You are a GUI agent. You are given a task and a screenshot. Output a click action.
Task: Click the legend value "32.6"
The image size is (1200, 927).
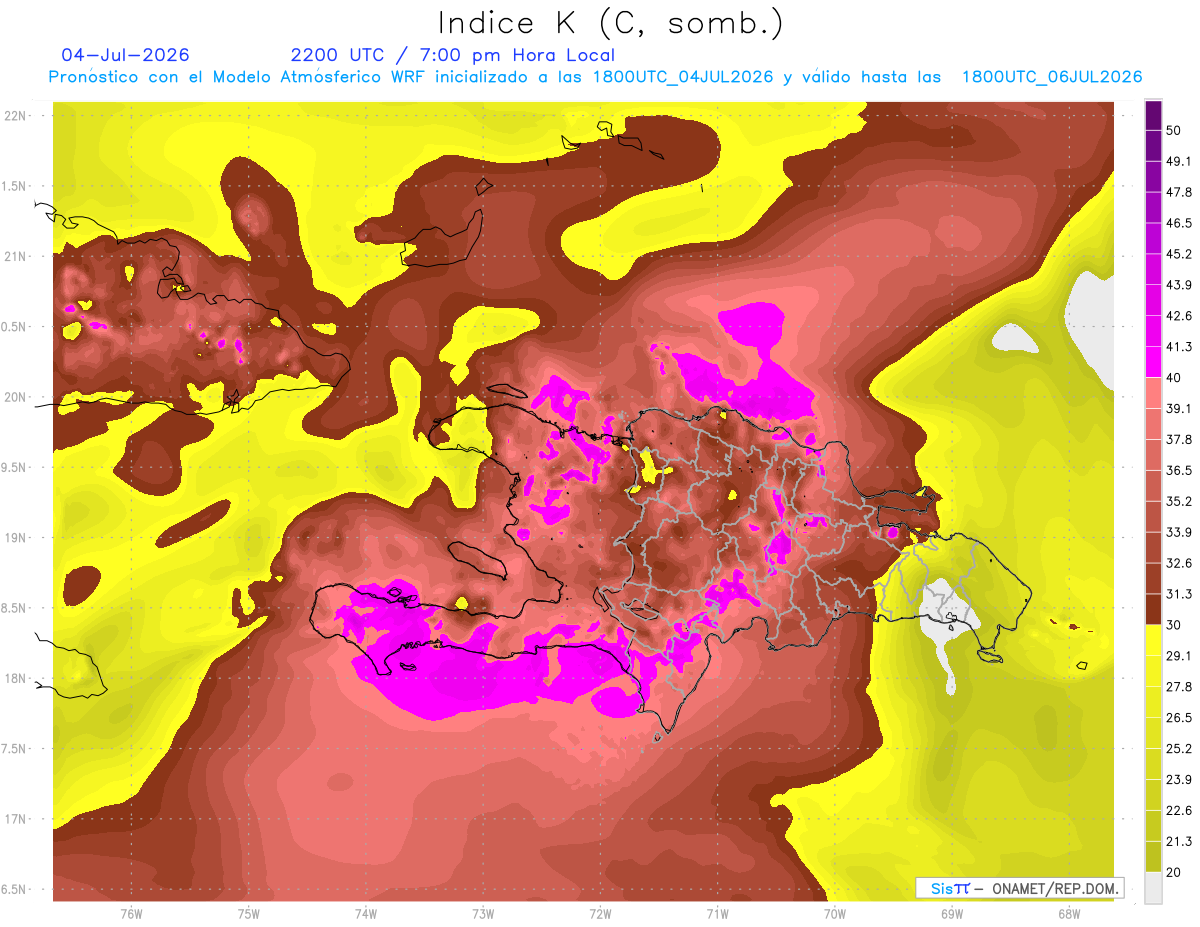click(1179, 563)
